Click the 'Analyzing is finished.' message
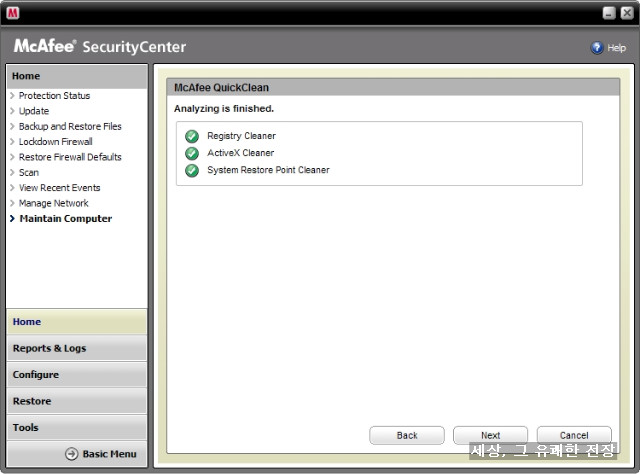This screenshot has height=474, width=640. coord(224,109)
